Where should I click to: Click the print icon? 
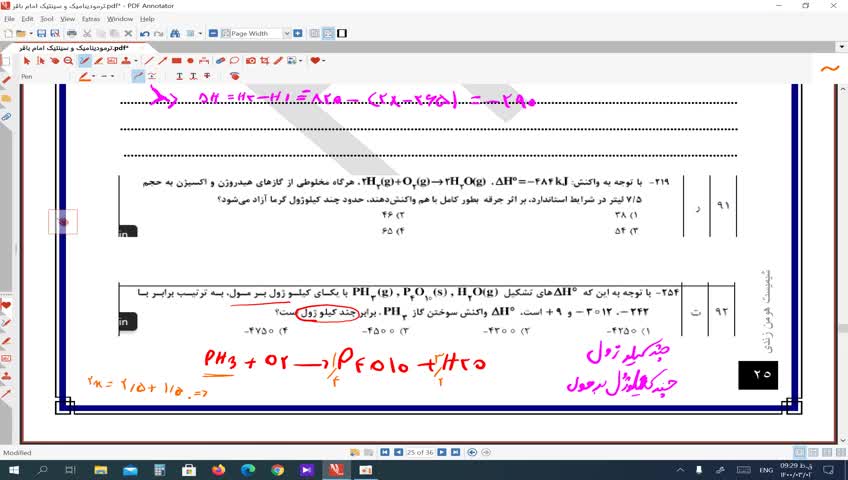coord(71,34)
